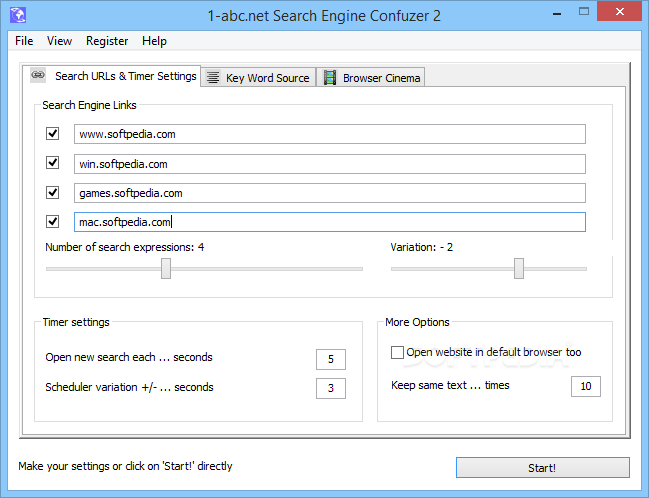Click the Number of search expressions slider handle

coord(166,269)
